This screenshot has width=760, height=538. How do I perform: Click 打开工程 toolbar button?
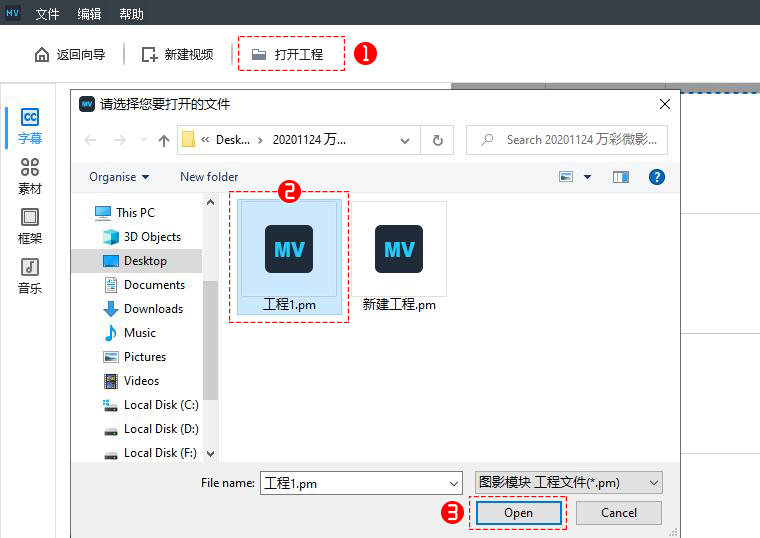(x=288, y=54)
